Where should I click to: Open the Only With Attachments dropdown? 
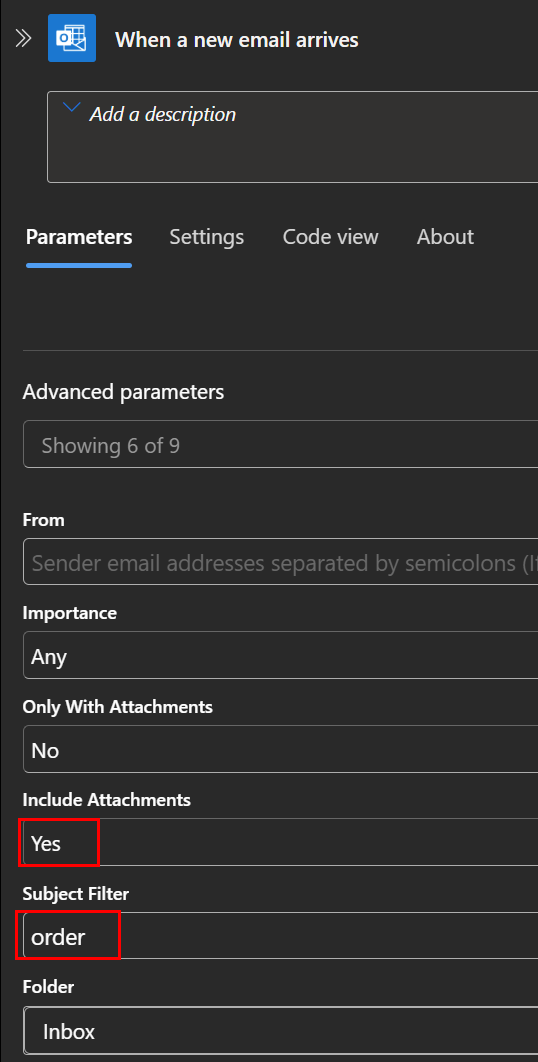[x=281, y=749]
